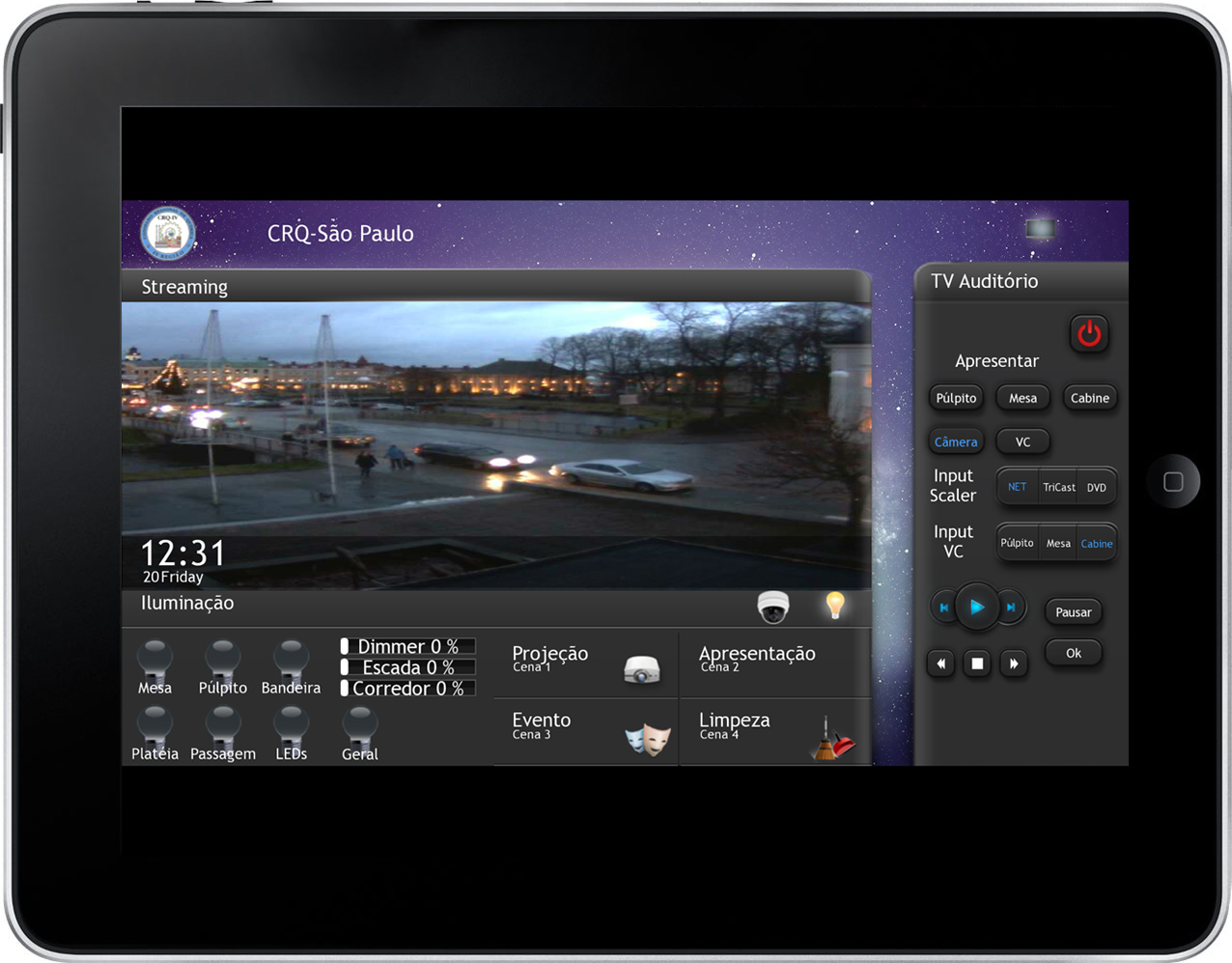Click the yellow light bulb icon

[835, 606]
